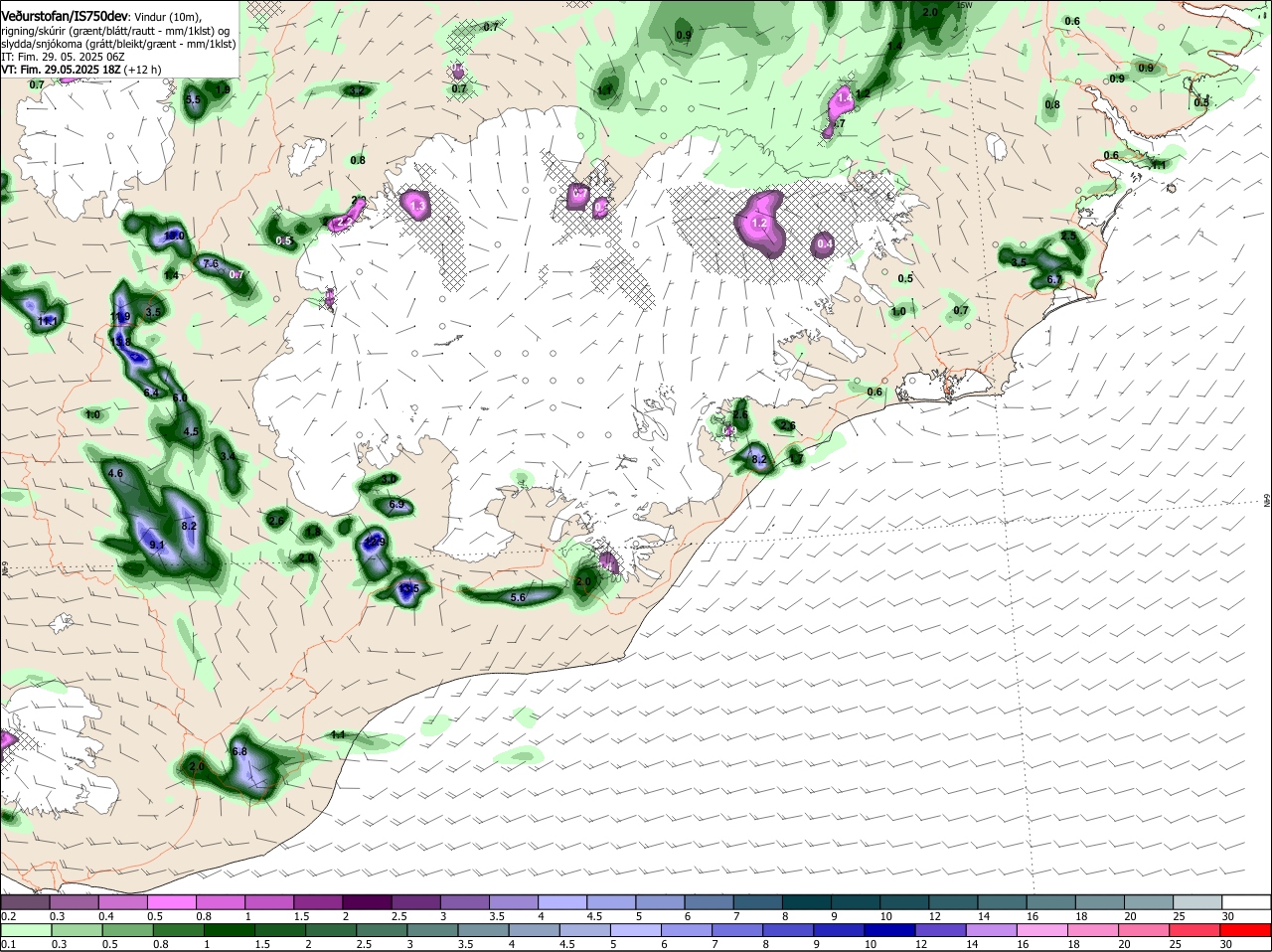Select the white swatch above 30 in upper legend

(x=1246, y=902)
